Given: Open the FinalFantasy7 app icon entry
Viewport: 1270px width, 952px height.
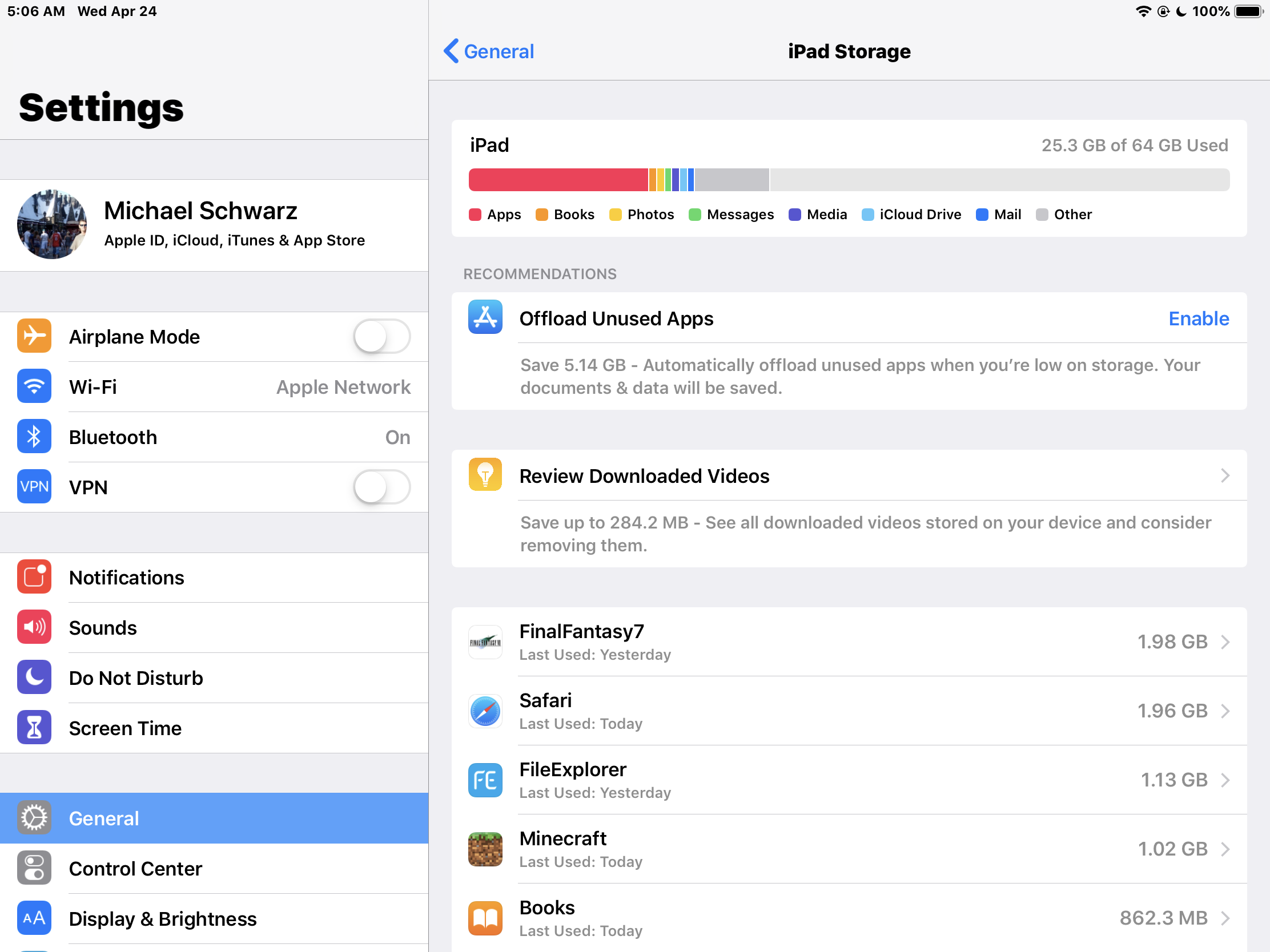Looking at the screenshot, I should (485, 642).
